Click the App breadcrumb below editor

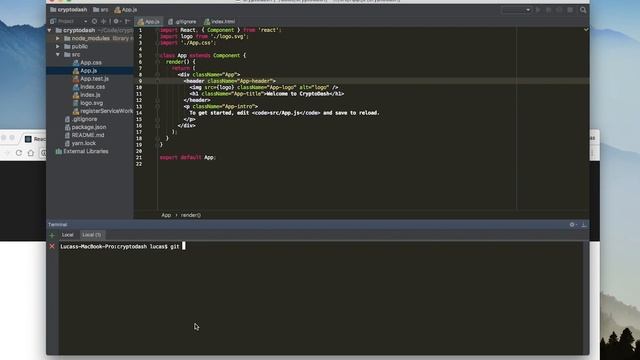point(166,215)
